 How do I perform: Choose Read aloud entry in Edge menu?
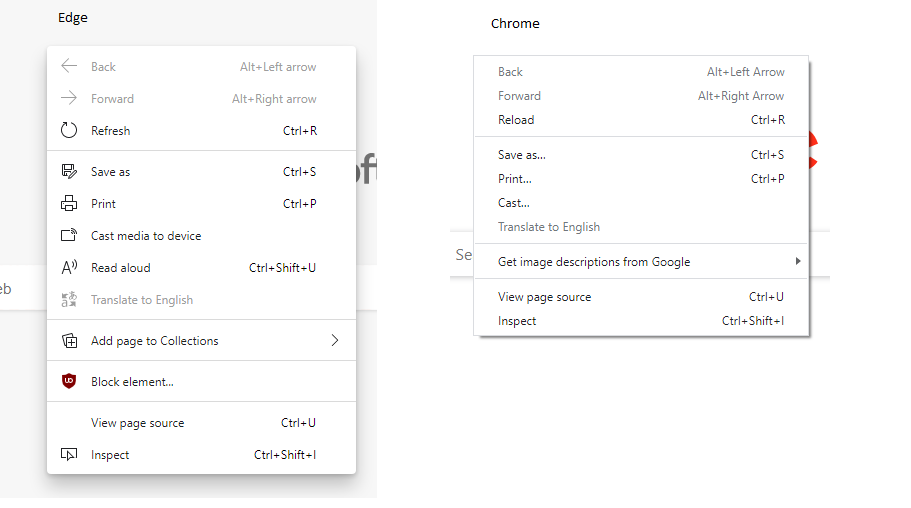[121, 268]
